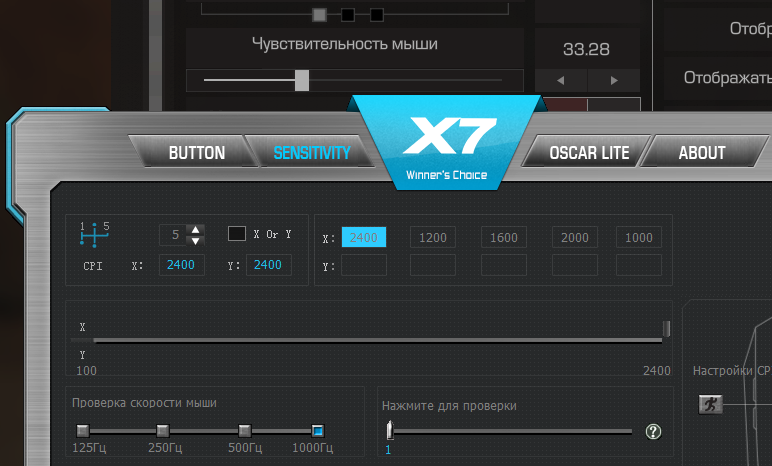
Task: Click the Отображать option in background window
Action: (x=728, y=78)
